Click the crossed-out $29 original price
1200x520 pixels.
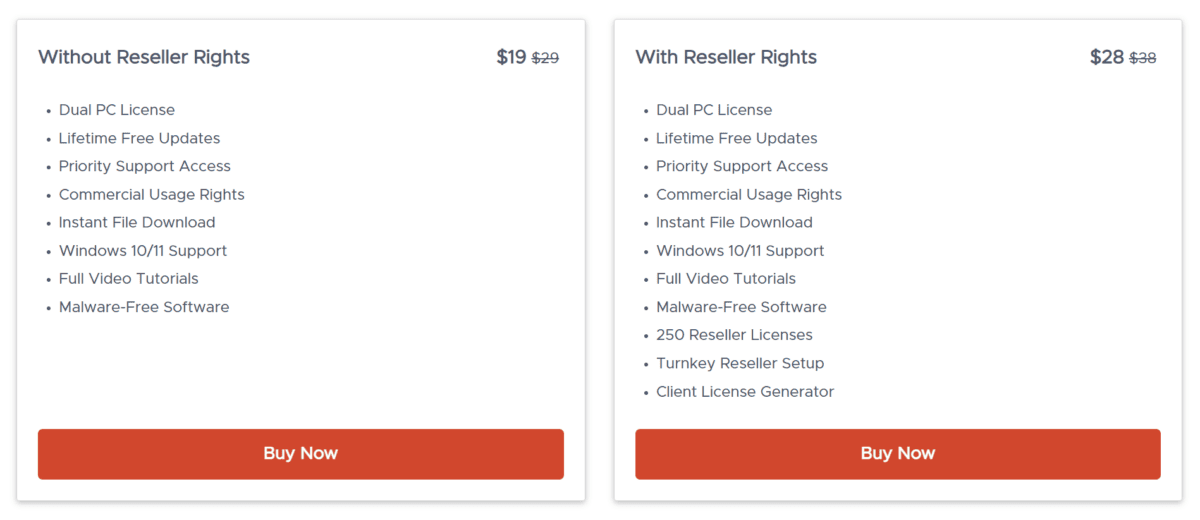tap(545, 58)
